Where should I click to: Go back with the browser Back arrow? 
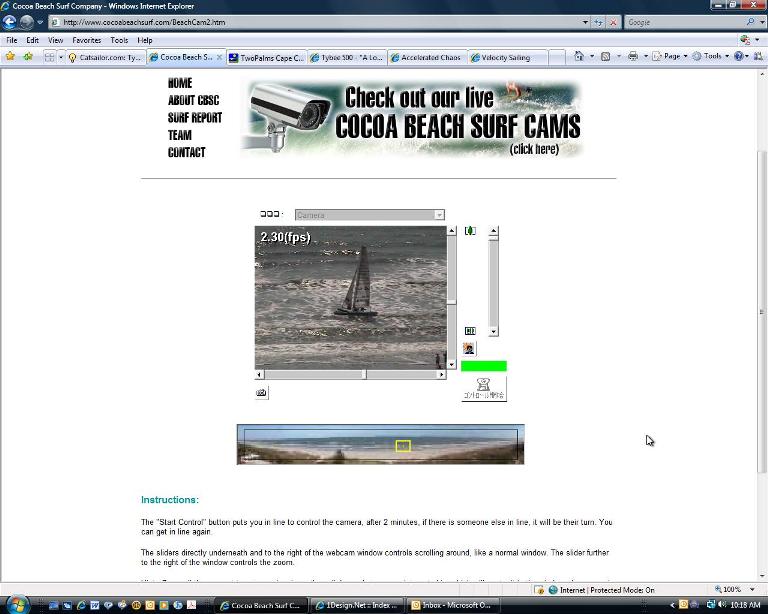[9, 22]
